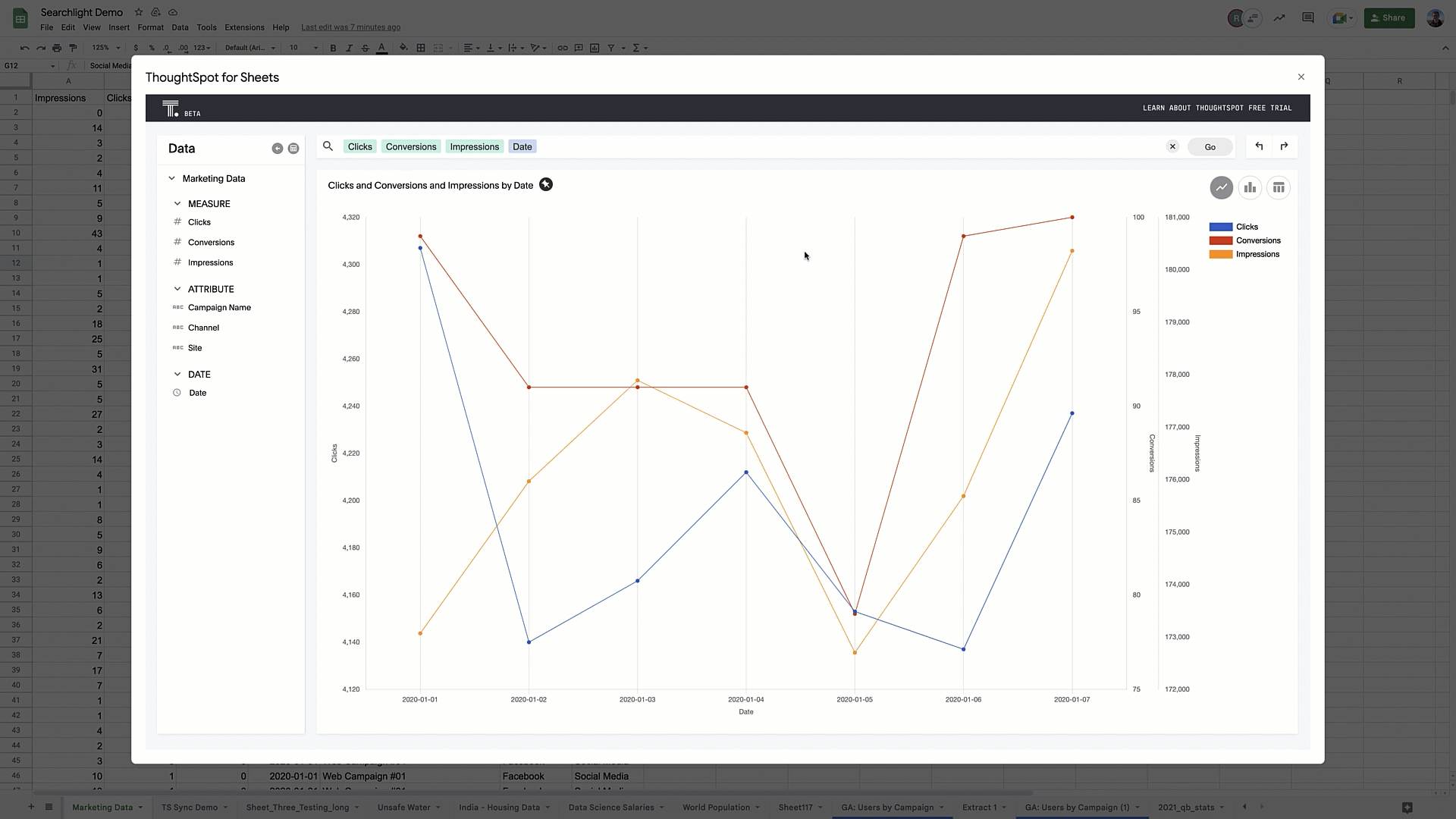This screenshot has height=819, width=1456.
Task: Click the sheet icon in Data panel header
Action: click(x=293, y=149)
